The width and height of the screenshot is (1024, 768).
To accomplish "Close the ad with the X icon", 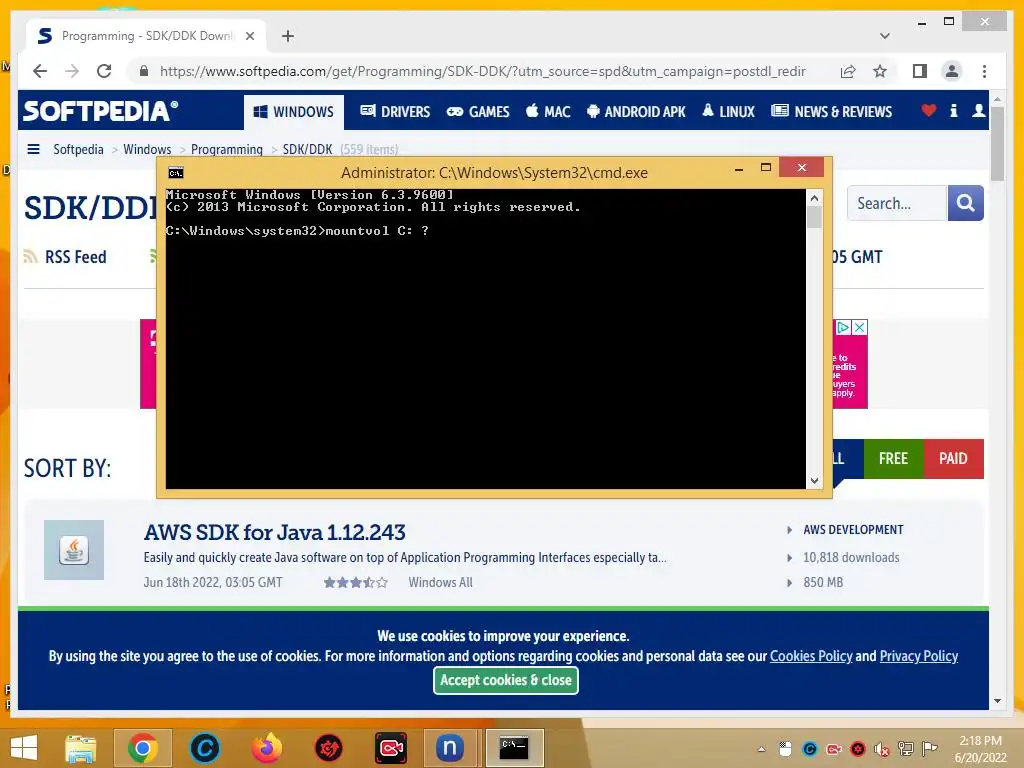I will coord(860,327).
